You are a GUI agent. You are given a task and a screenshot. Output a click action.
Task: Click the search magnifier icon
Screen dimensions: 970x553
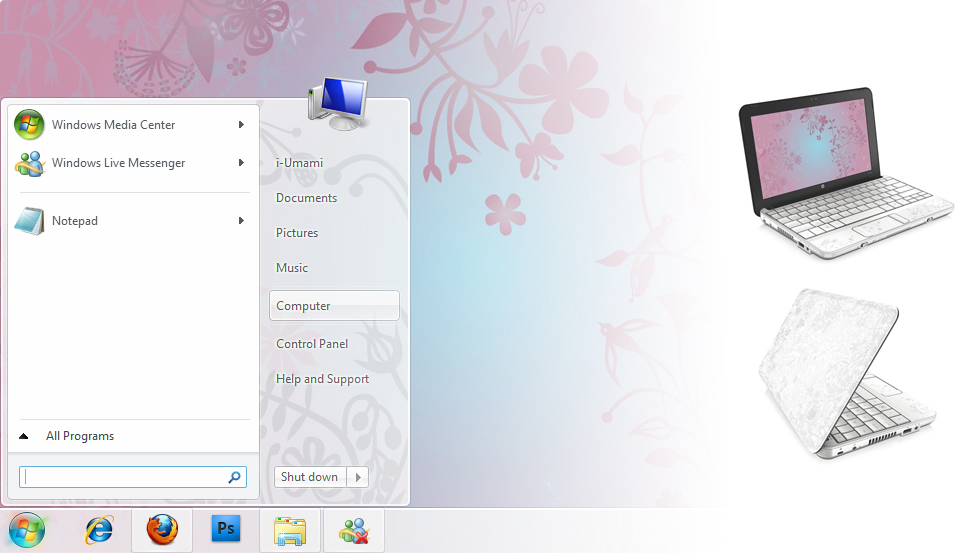[x=234, y=478]
